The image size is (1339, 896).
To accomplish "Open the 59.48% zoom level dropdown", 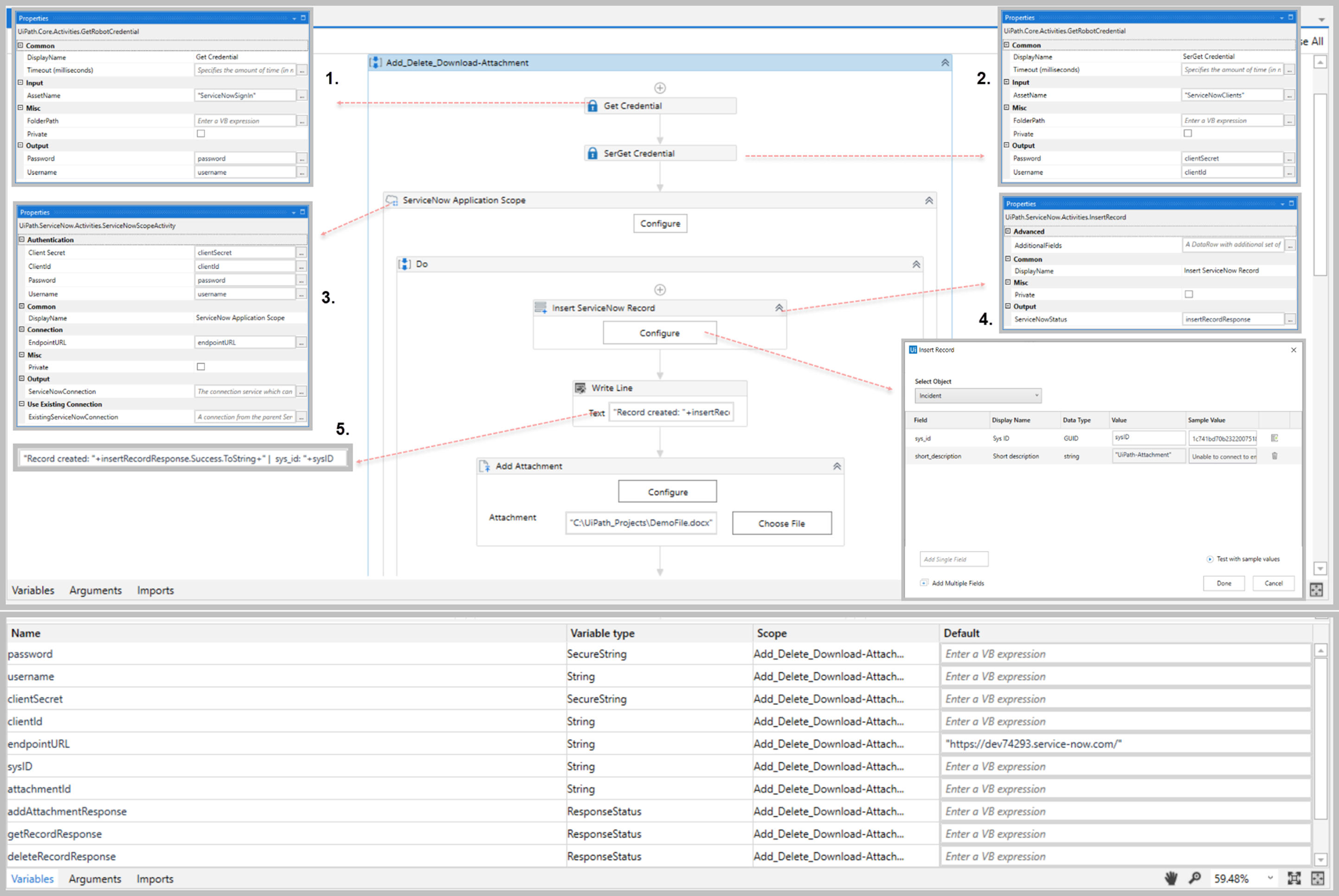I will coord(1270,878).
